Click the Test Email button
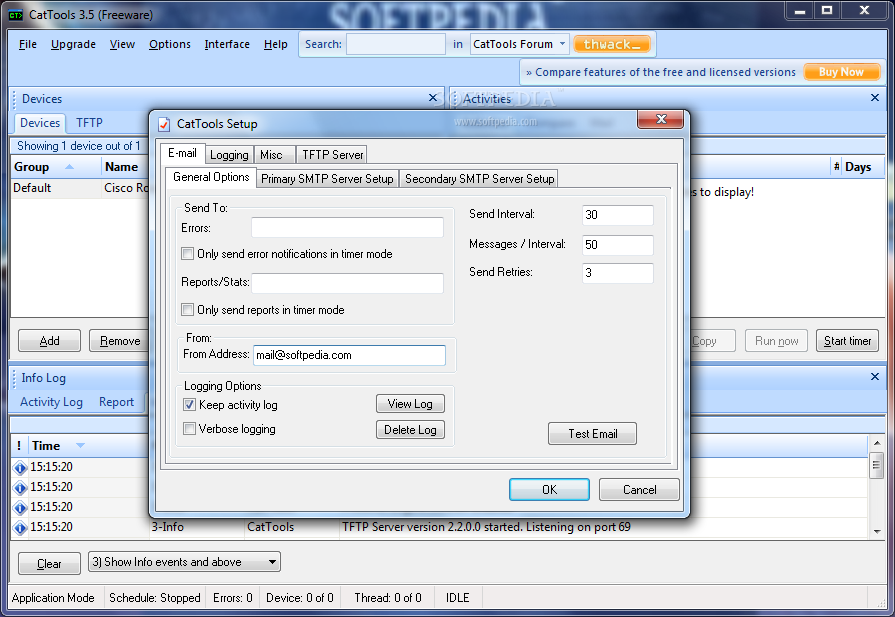The image size is (895, 617). [x=592, y=434]
